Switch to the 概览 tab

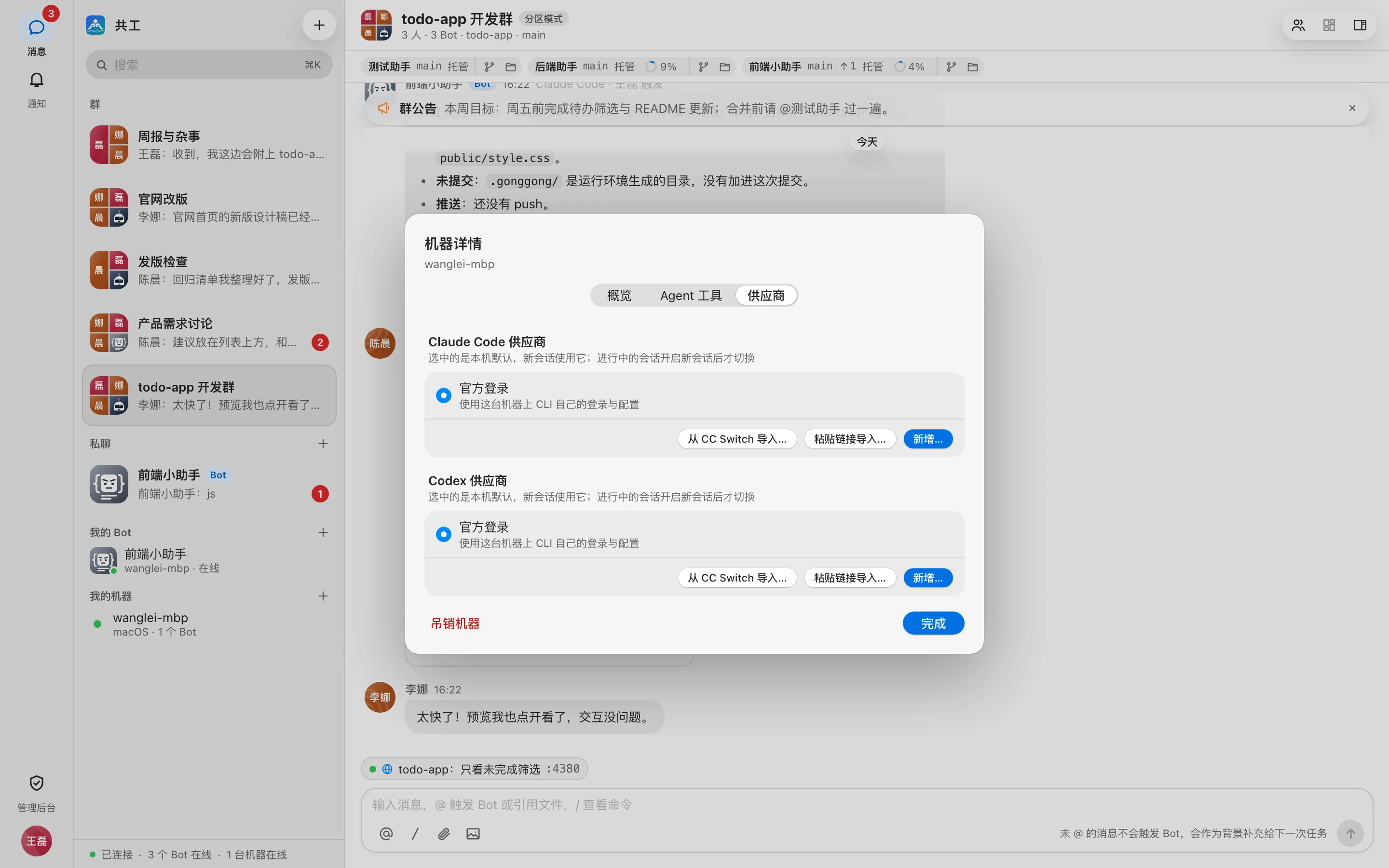pyautogui.click(x=619, y=296)
